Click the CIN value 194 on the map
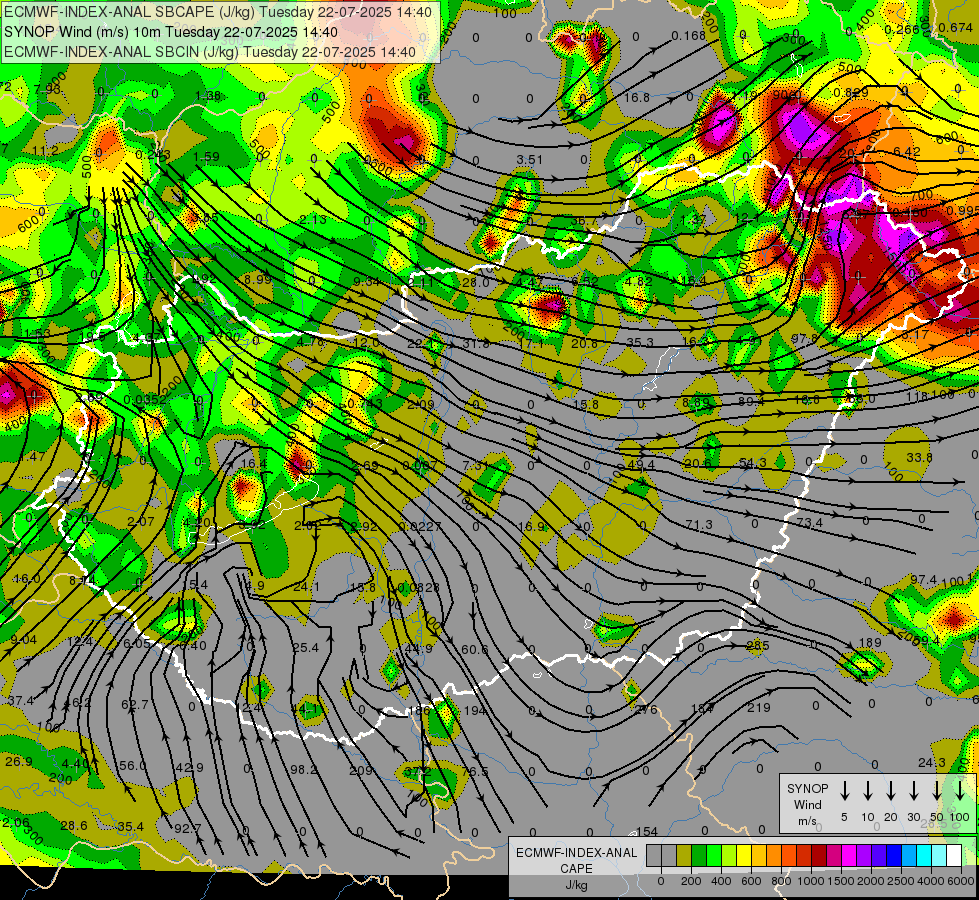 pyautogui.click(x=475, y=711)
